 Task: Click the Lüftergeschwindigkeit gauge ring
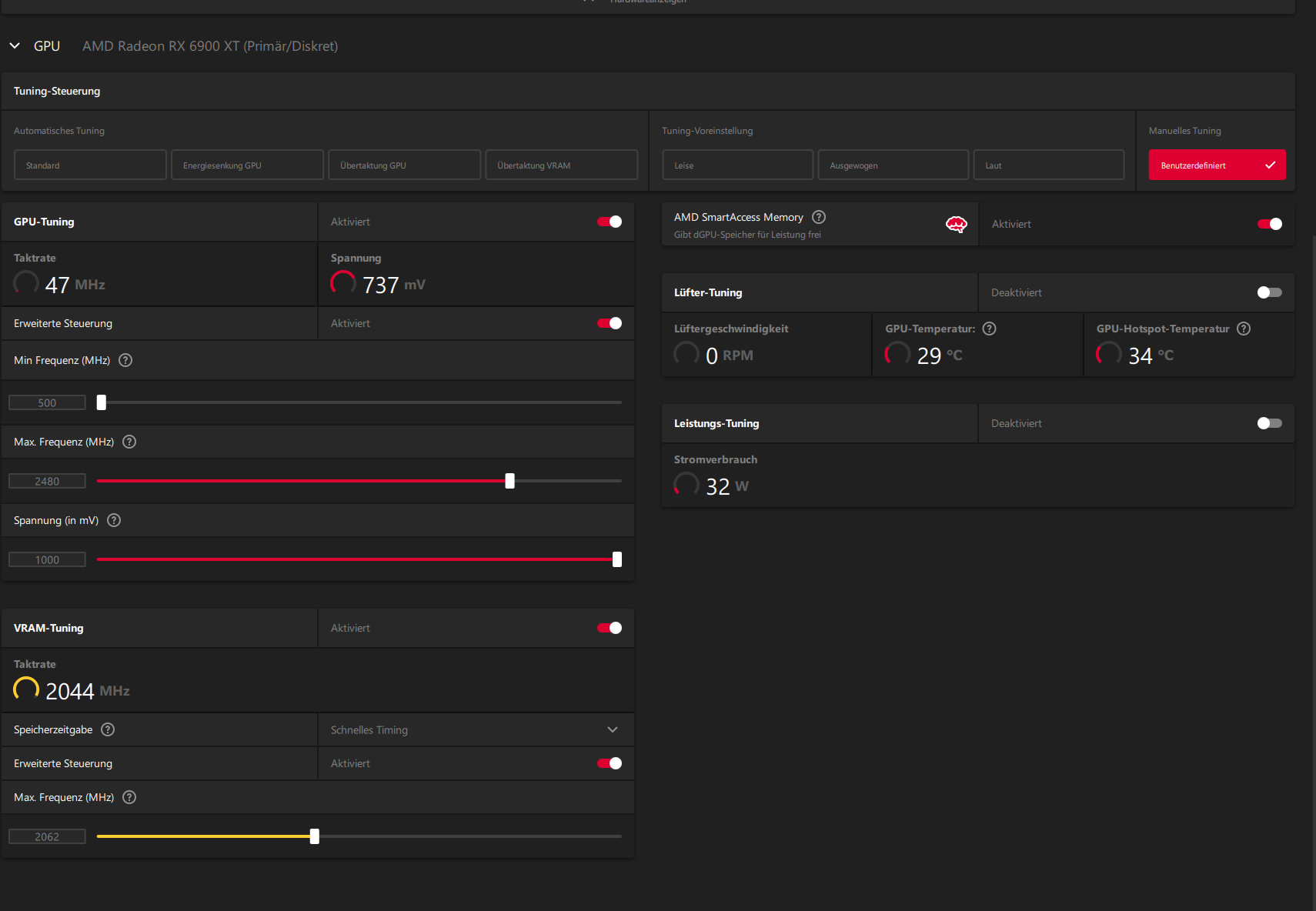(686, 354)
